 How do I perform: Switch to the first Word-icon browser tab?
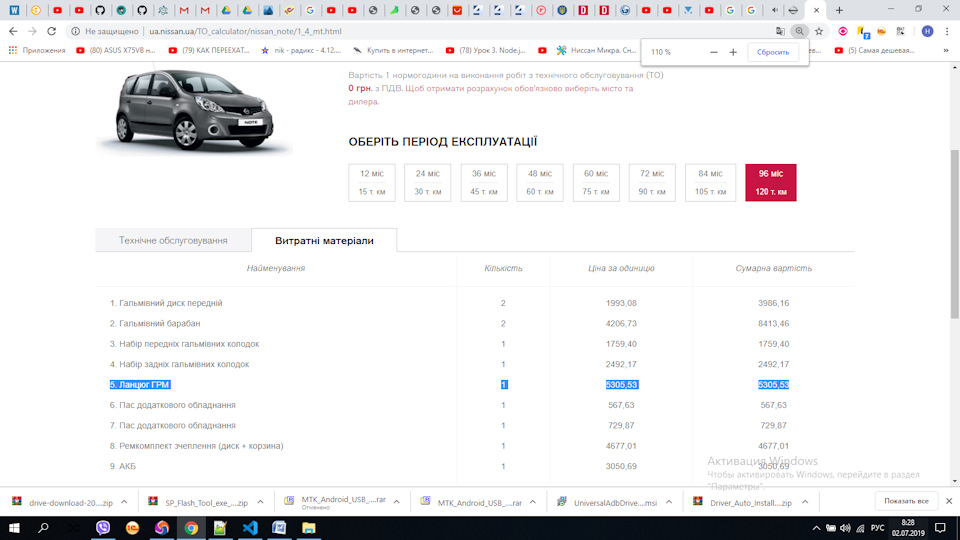tap(15, 10)
